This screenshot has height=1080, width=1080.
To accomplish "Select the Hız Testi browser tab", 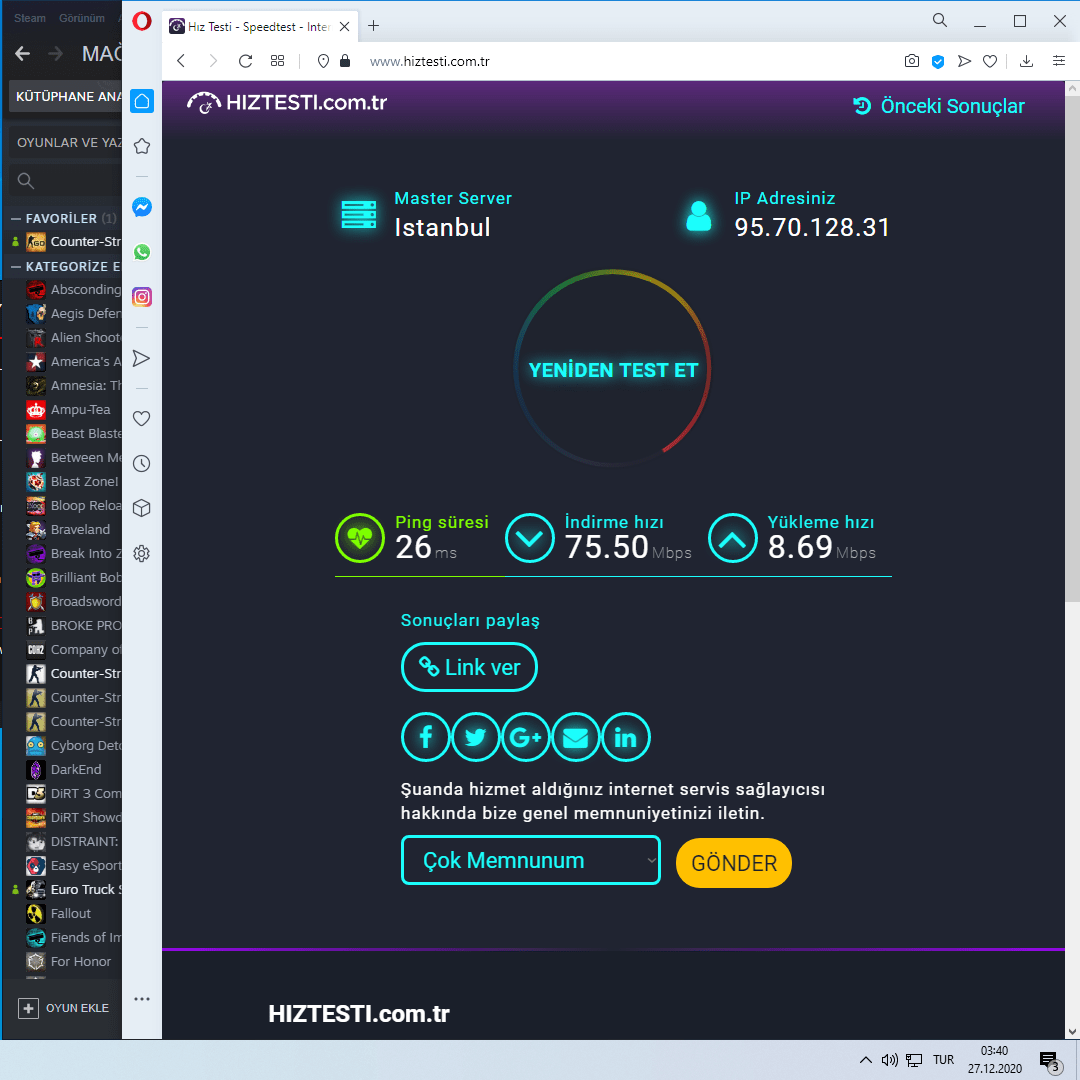I will point(260,26).
